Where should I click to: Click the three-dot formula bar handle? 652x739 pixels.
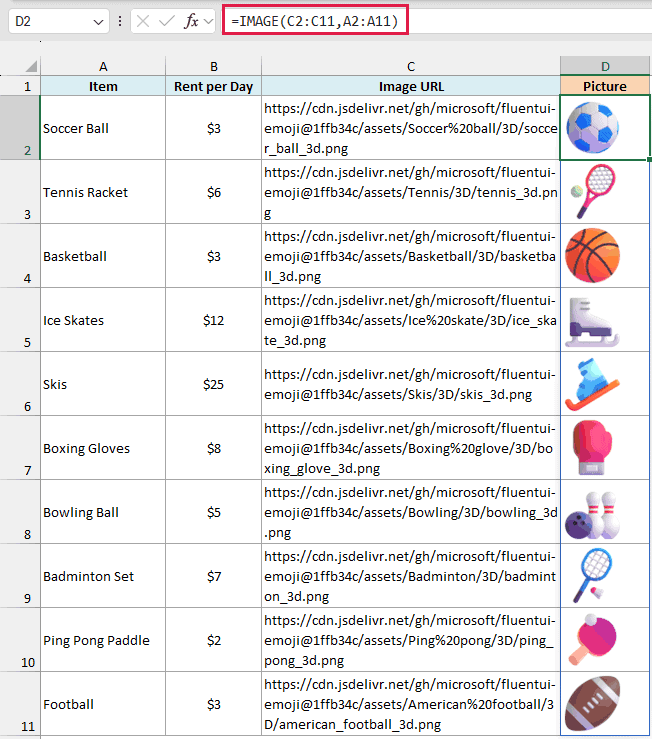point(120,21)
